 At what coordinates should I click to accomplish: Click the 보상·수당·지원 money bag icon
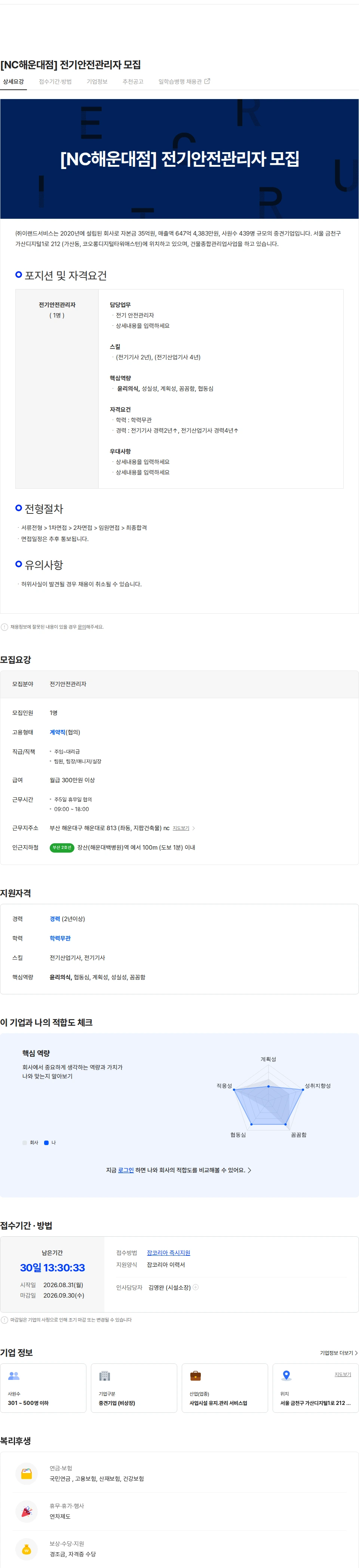tap(26, 1549)
